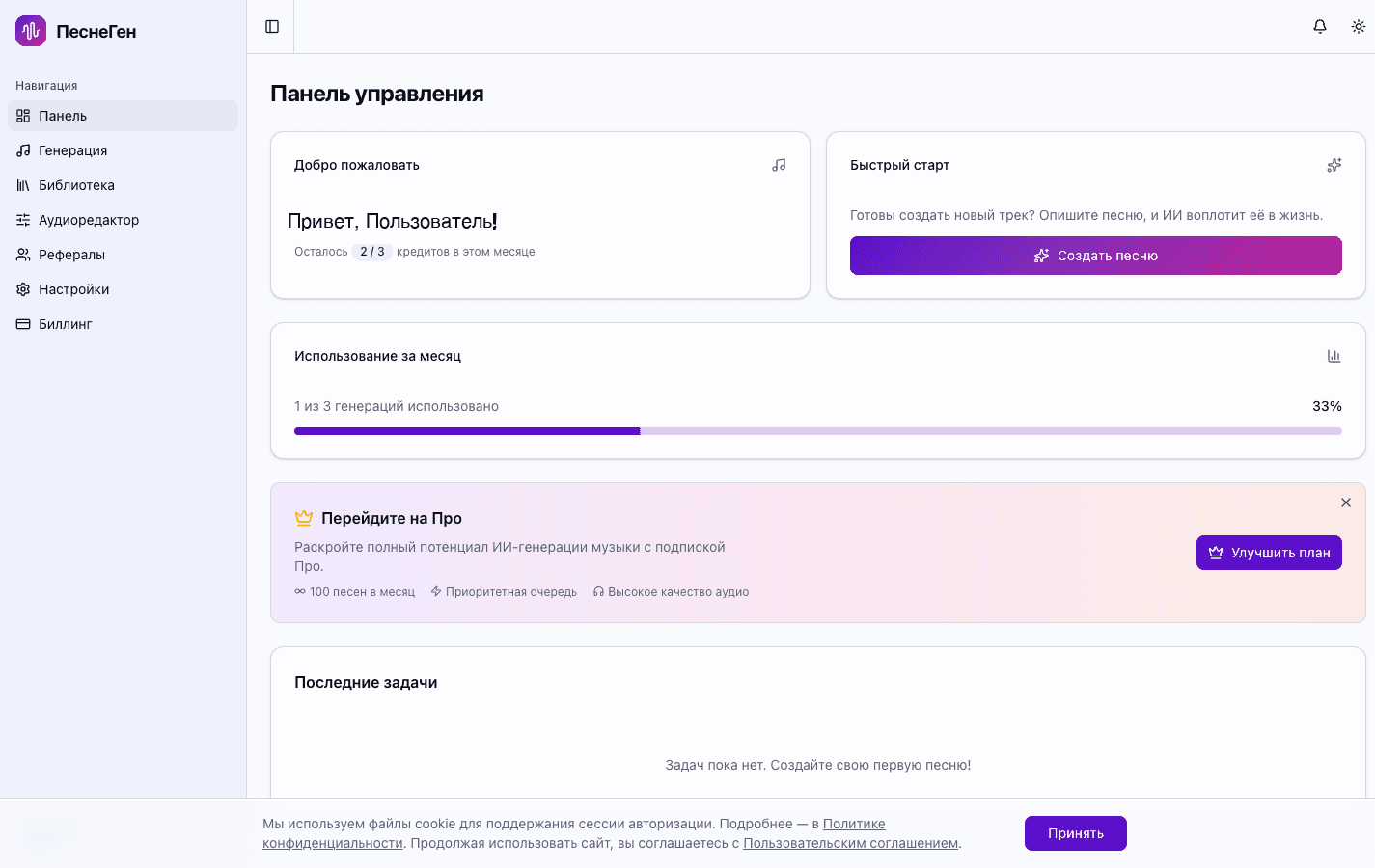Viewport: 1375px width, 868px height.
Task: Click the music note icon in welcome card
Action: (x=779, y=165)
